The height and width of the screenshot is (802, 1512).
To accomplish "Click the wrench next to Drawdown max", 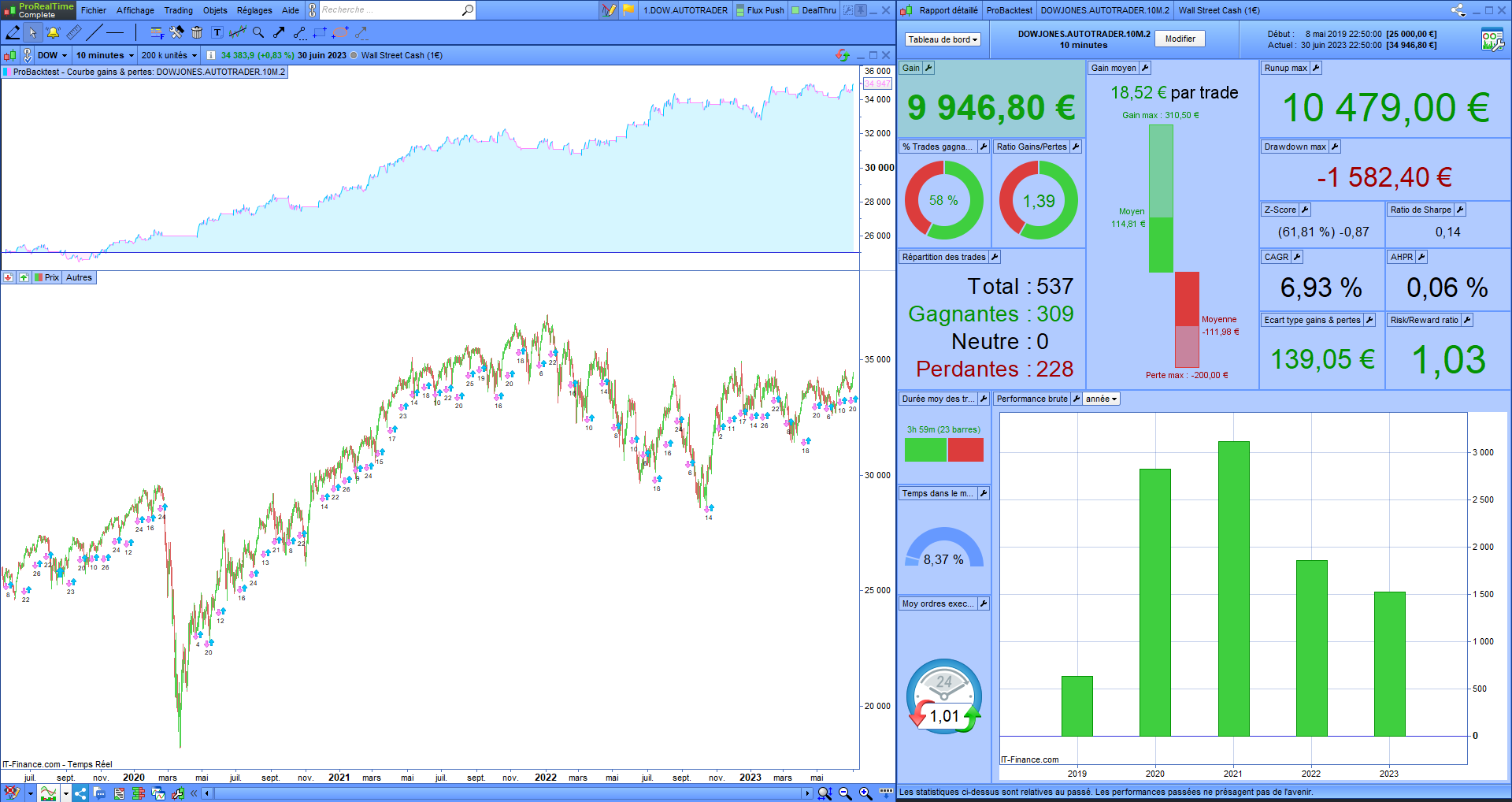I will [1335, 147].
